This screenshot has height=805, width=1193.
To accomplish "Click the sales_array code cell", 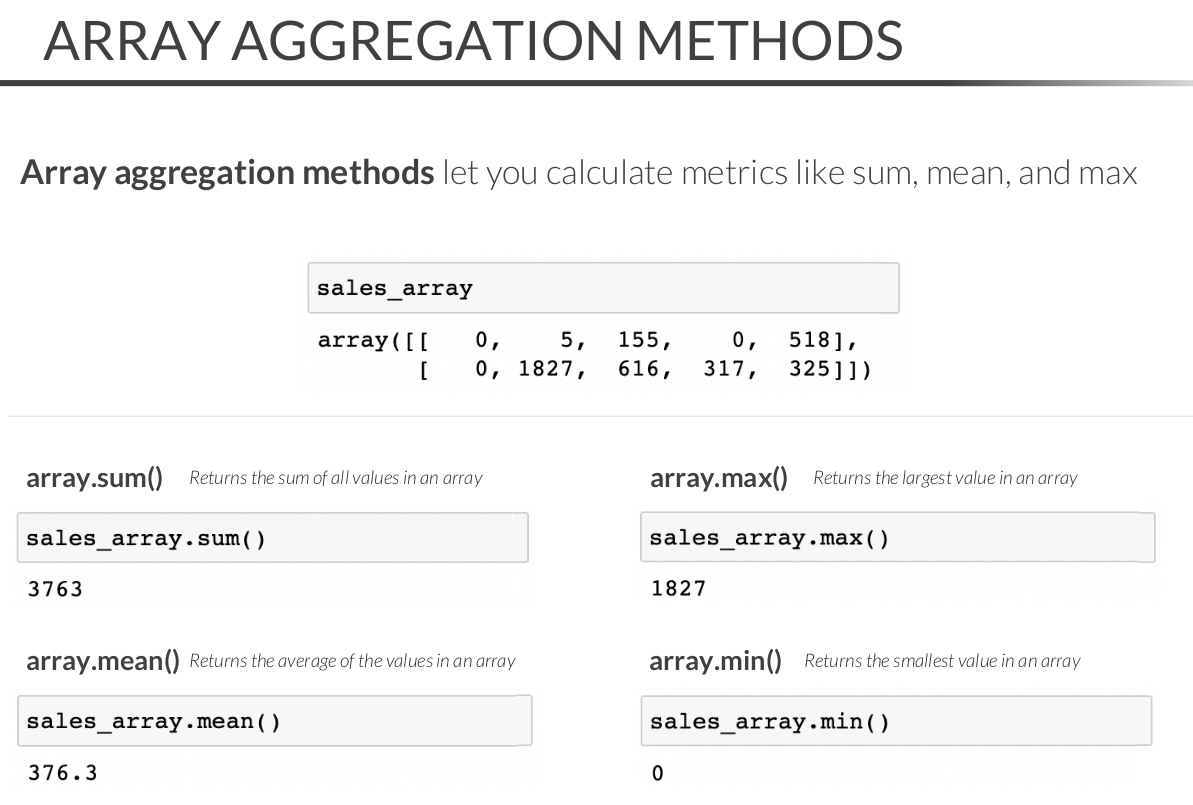I will [603, 289].
